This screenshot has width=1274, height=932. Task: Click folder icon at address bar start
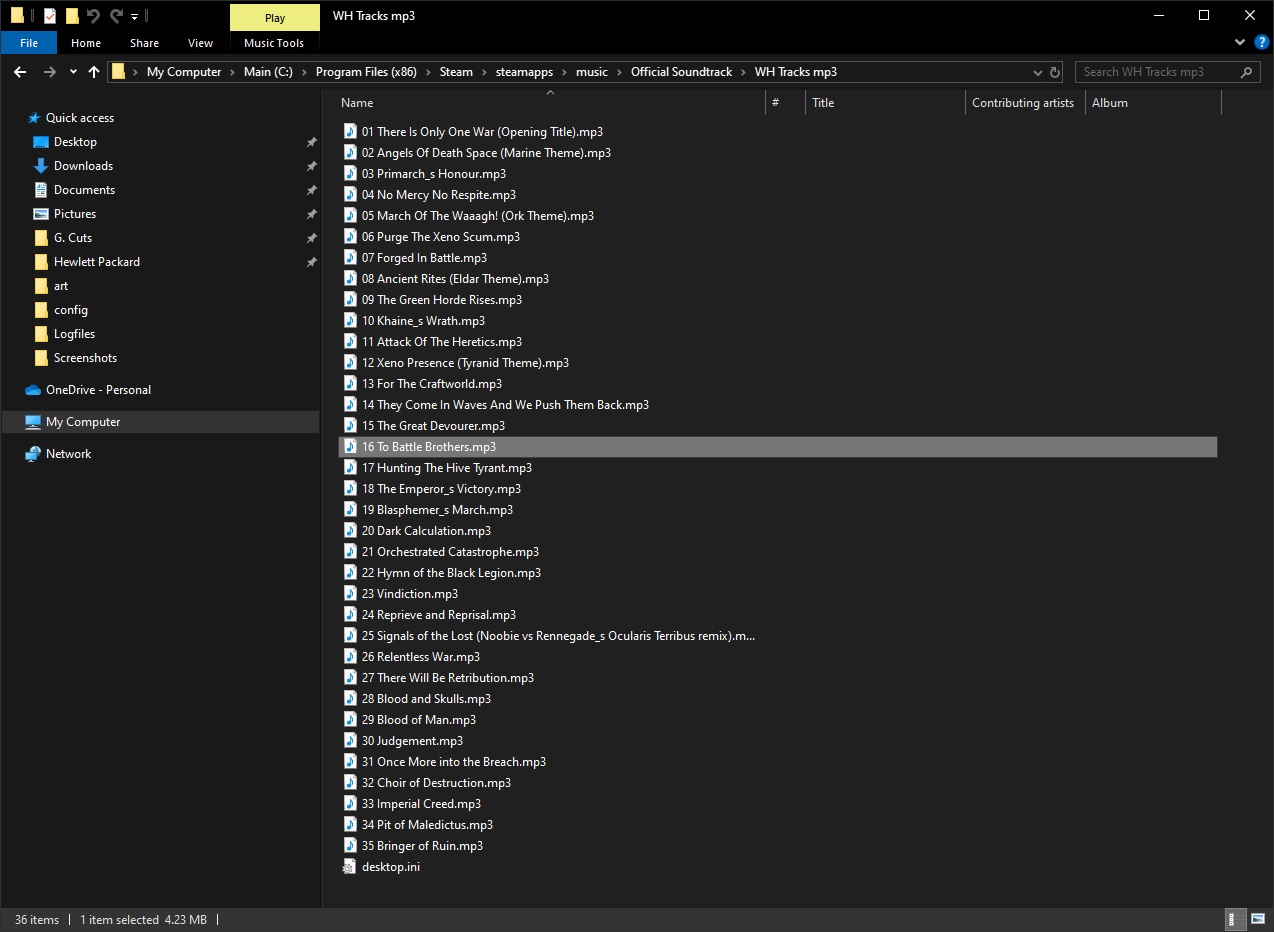coord(119,72)
